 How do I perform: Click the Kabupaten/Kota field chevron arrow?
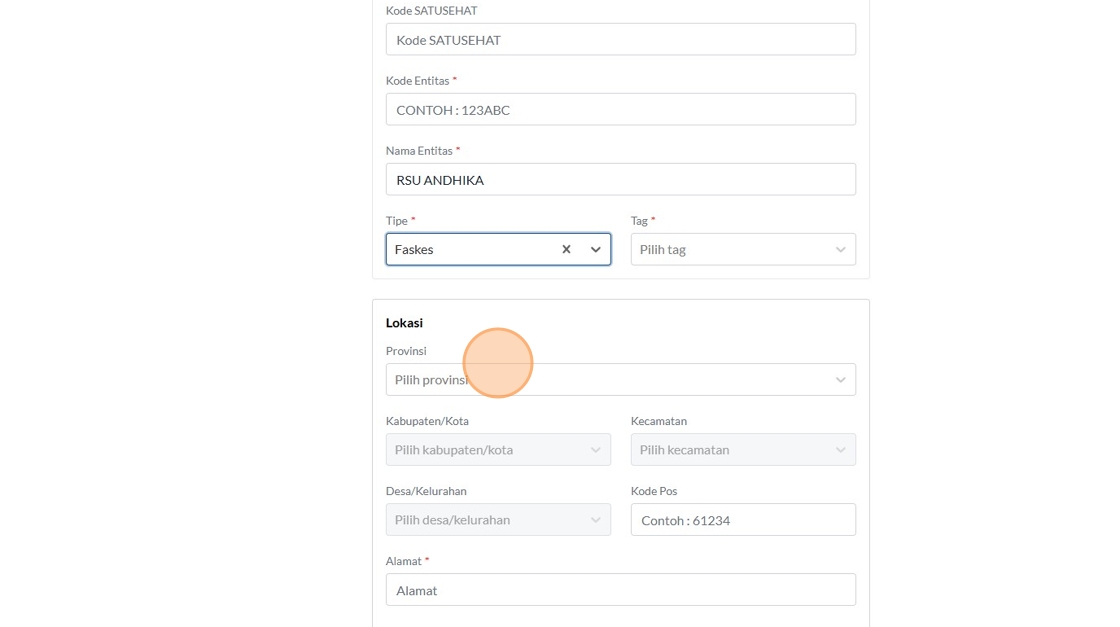(x=596, y=450)
